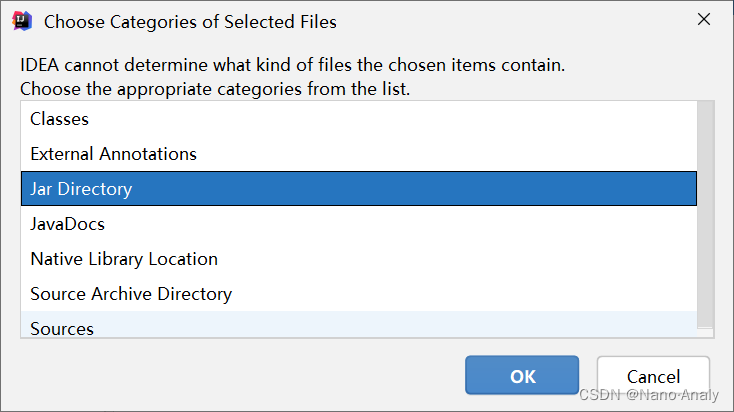Pick the JavaDocs category
Image resolution: width=734 pixels, height=412 pixels.
pyautogui.click(x=67, y=224)
